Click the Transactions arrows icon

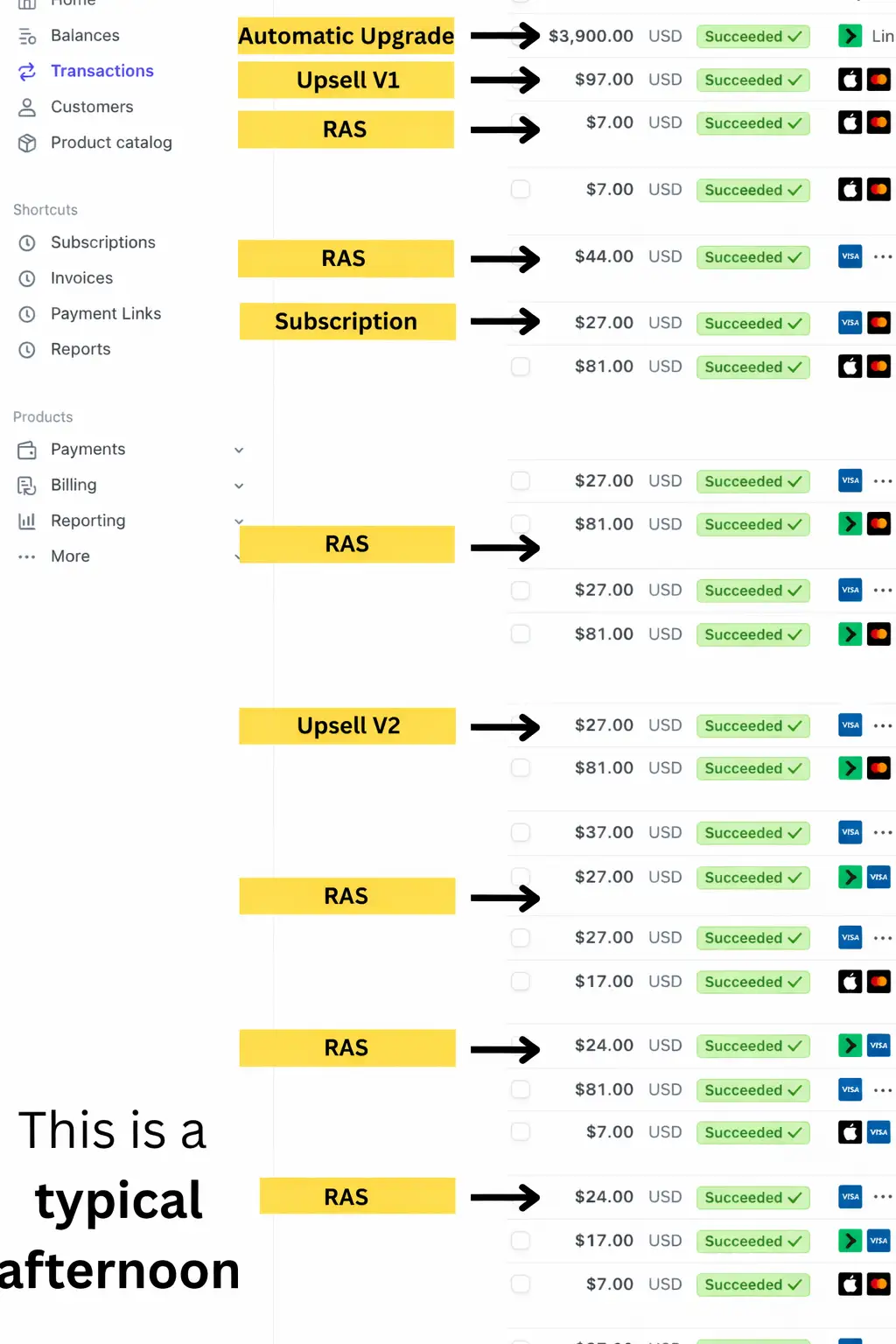point(27,71)
